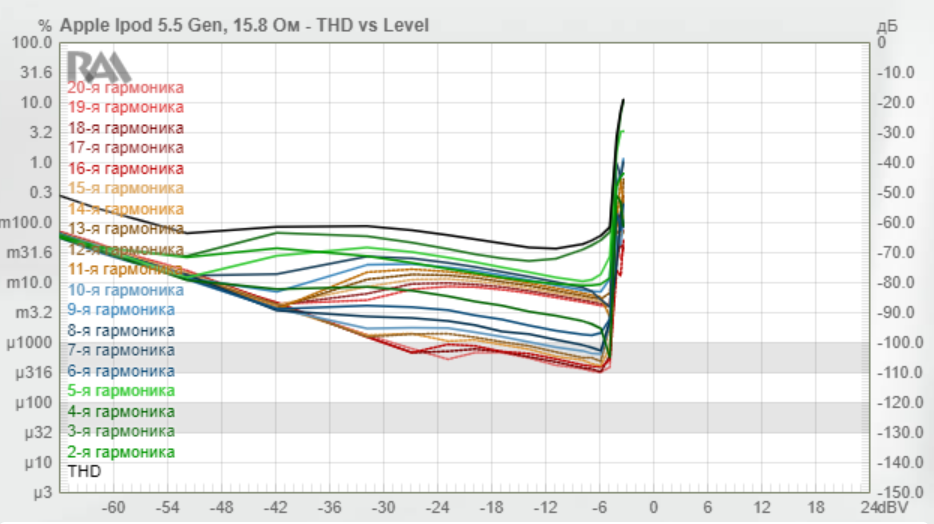Click the '100.0' percent axis label
The image size is (934, 524).
(32, 43)
